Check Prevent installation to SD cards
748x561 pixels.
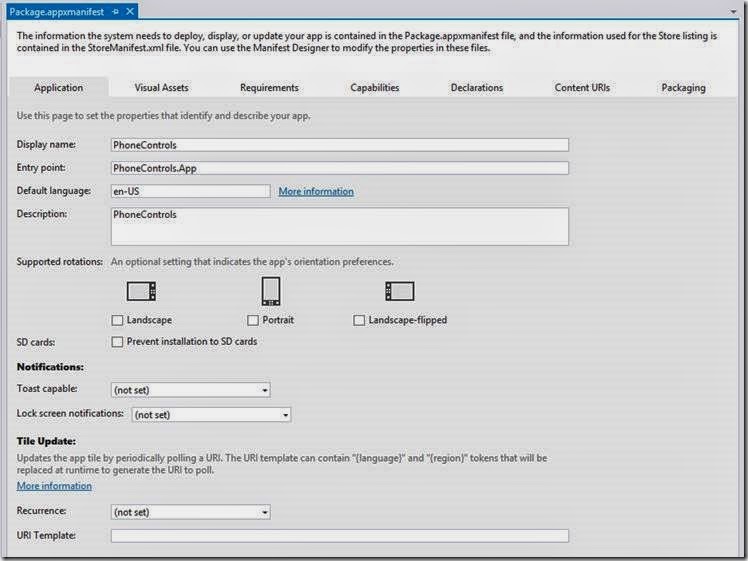[x=117, y=342]
